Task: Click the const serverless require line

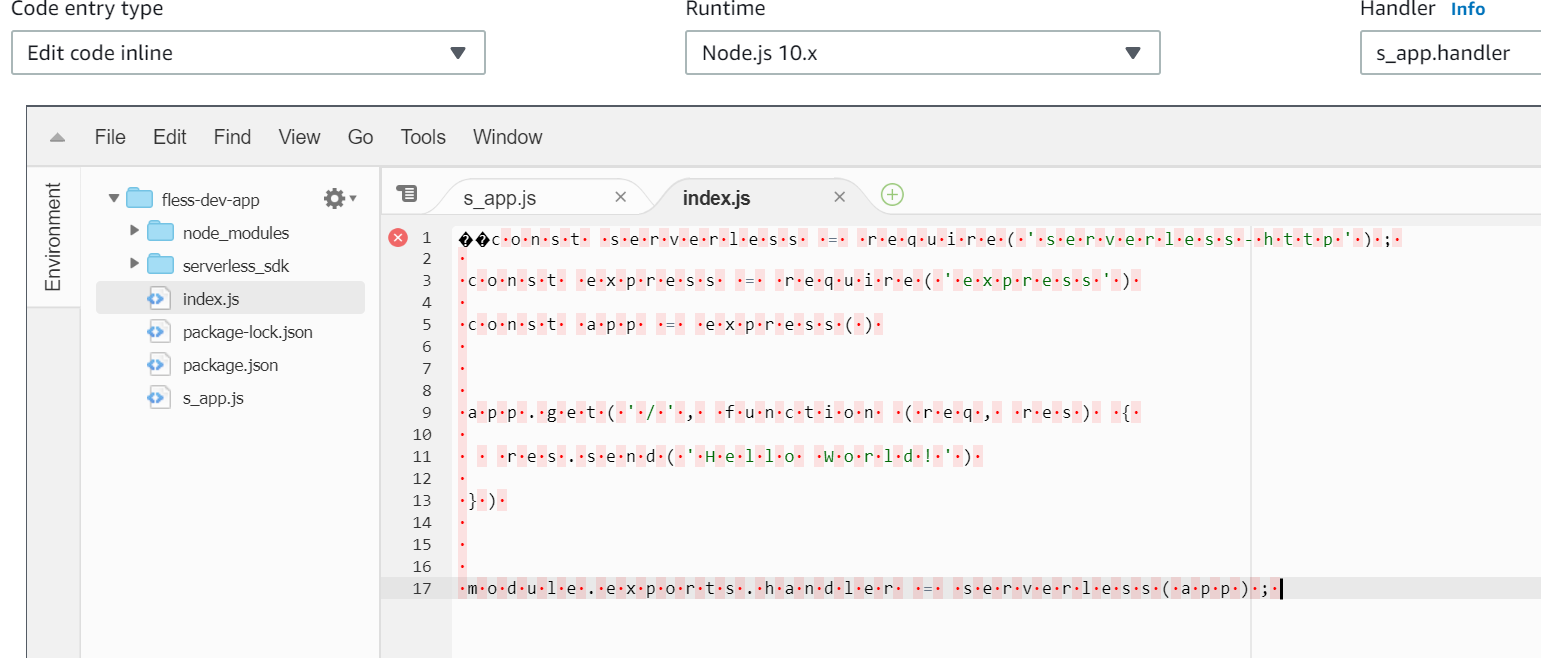Action: click(x=930, y=237)
